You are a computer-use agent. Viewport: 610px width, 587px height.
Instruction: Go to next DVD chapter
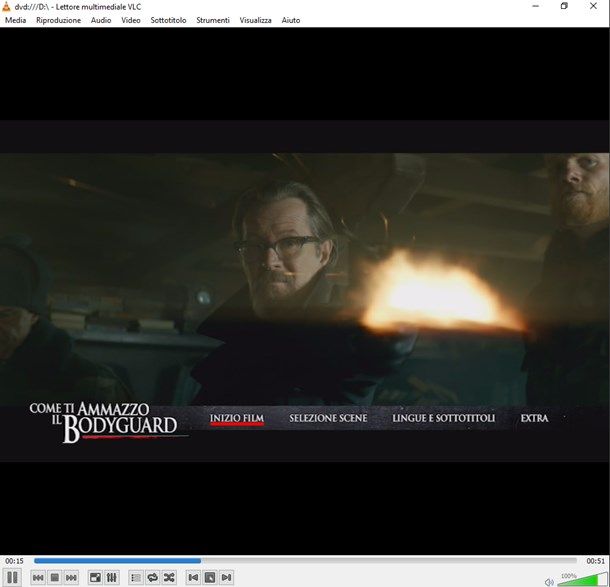pyautogui.click(x=226, y=578)
